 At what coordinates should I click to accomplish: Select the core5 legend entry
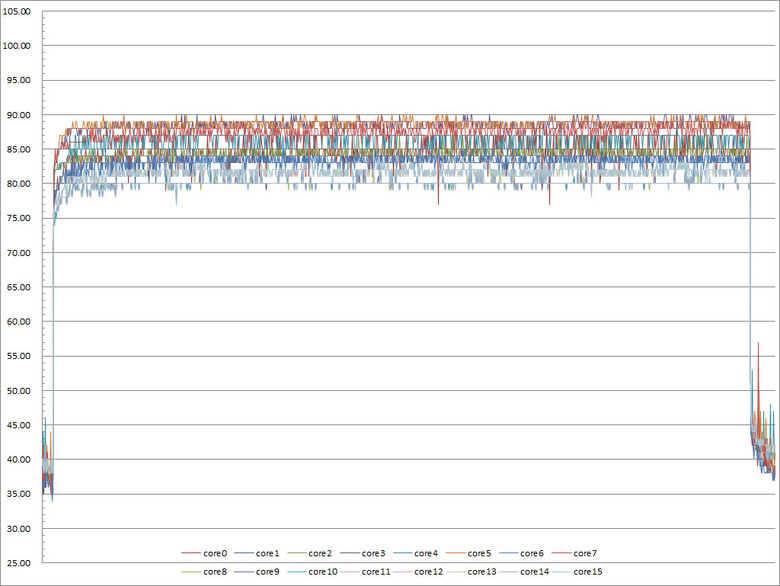pos(469,553)
